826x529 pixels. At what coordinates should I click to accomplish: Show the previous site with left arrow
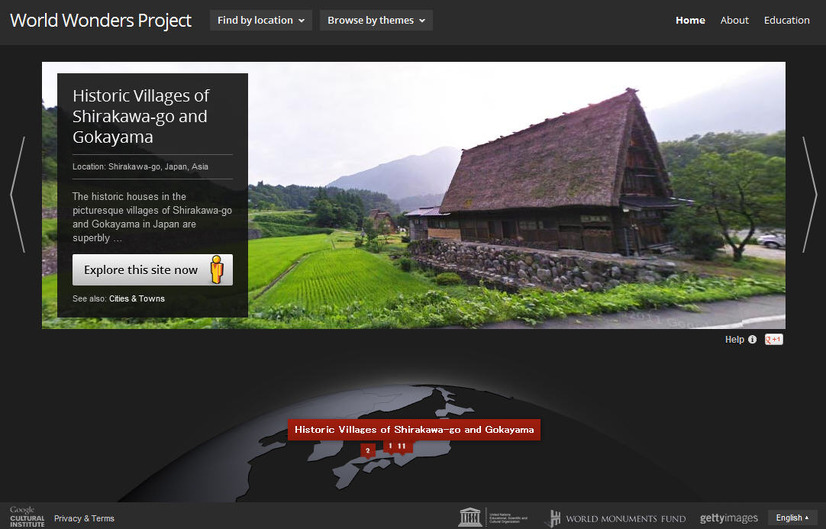[x=18, y=194]
